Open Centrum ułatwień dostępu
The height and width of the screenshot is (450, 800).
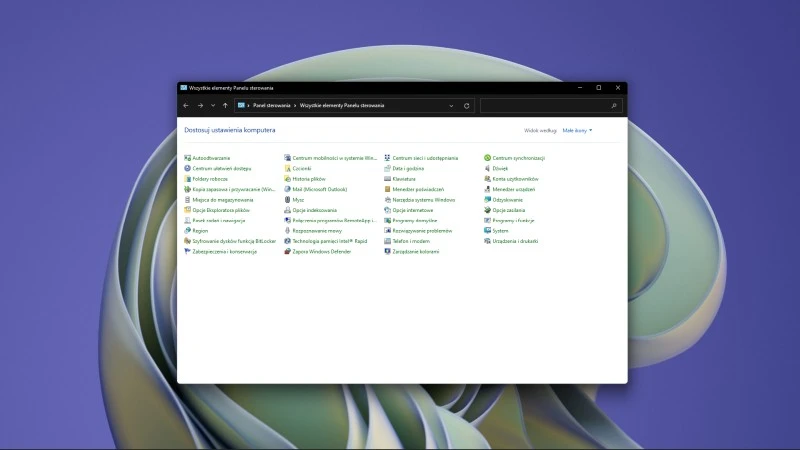tap(218, 168)
